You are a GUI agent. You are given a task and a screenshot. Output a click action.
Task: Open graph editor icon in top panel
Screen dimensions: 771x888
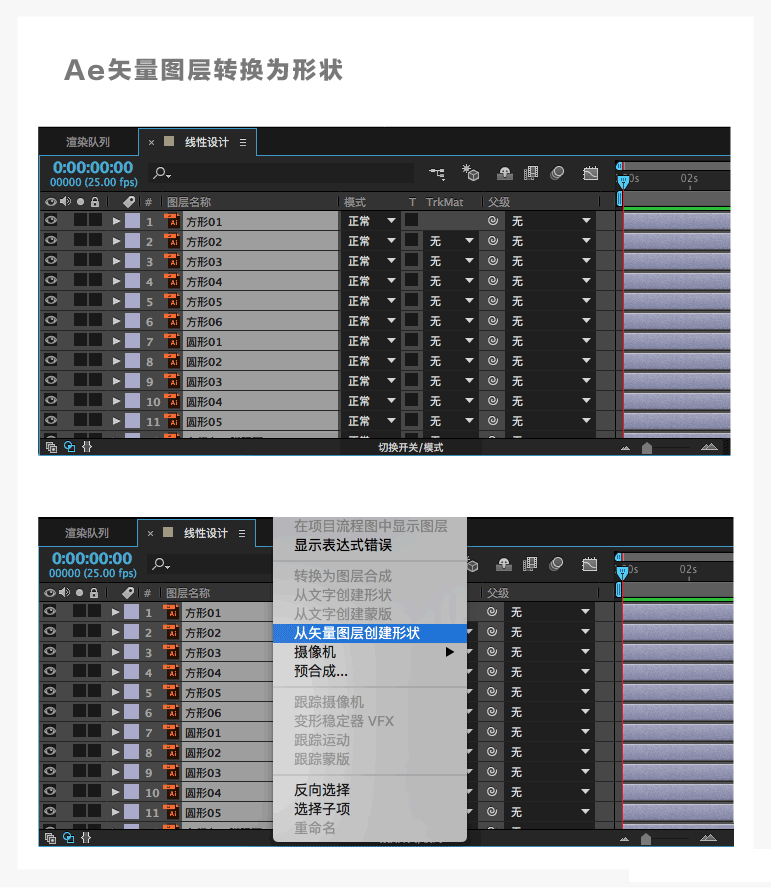(590, 173)
